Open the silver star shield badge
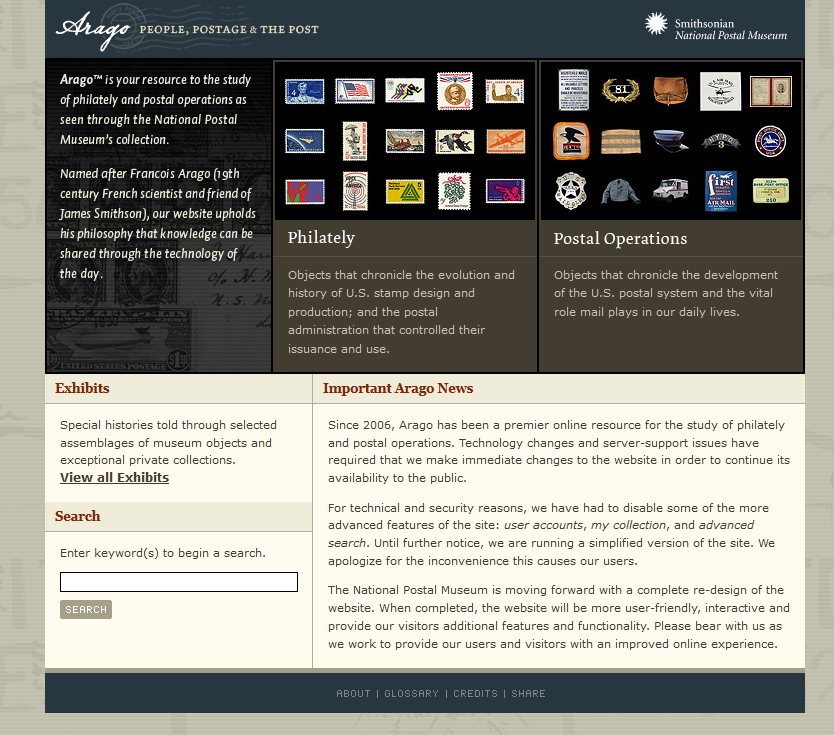This screenshot has height=735, width=834. click(x=570, y=191)
